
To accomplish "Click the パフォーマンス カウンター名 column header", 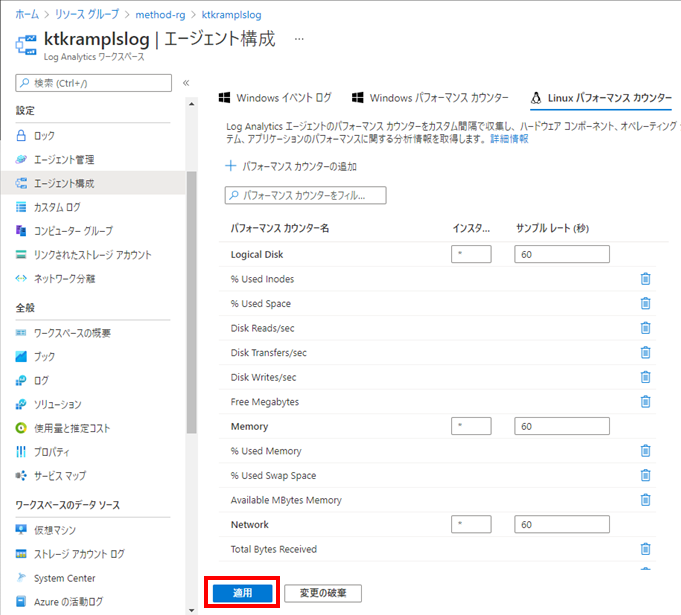I will coord(280,228).
